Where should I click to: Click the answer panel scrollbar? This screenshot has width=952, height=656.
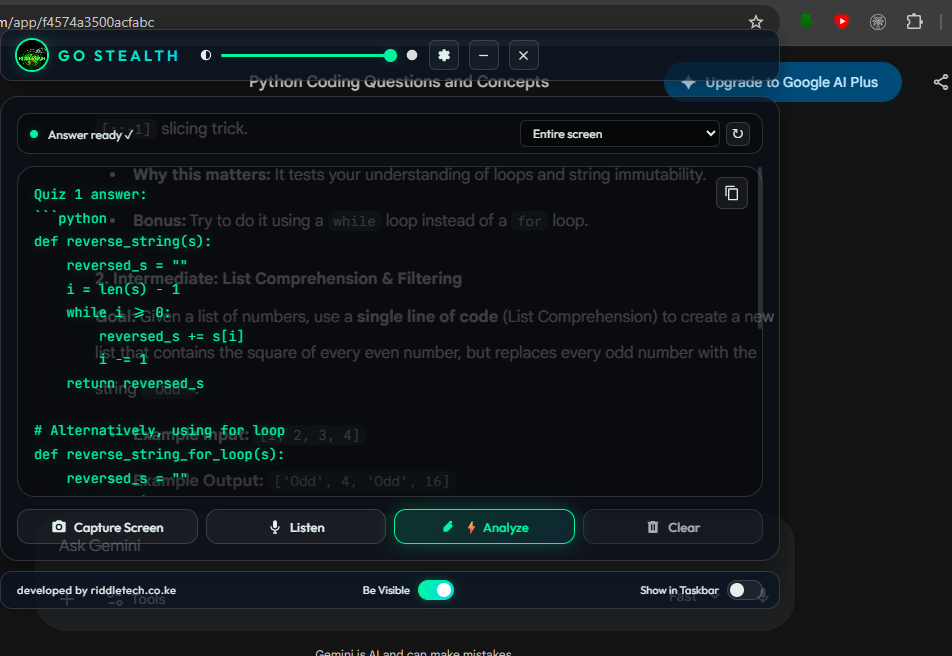click(x=759, y=249)
